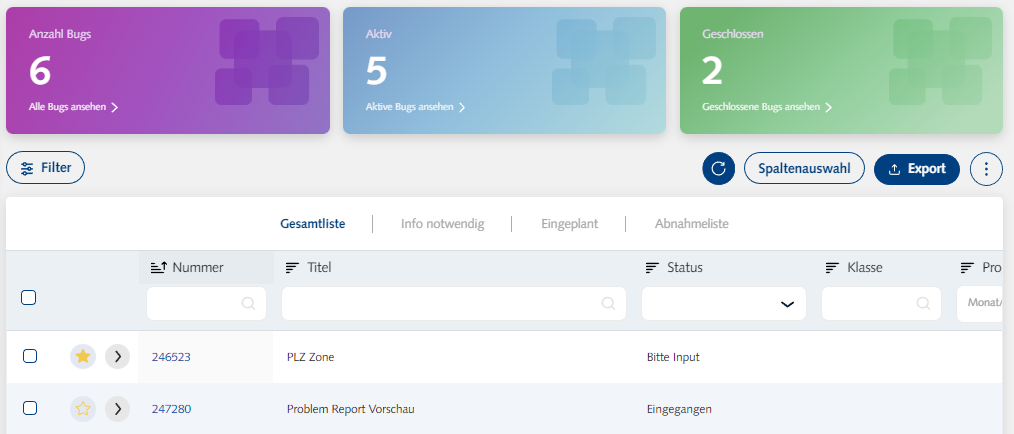Click the Spaltenauswahl button
The width and height of the screenshot is (1014, 434).
(x=804, y=169)
